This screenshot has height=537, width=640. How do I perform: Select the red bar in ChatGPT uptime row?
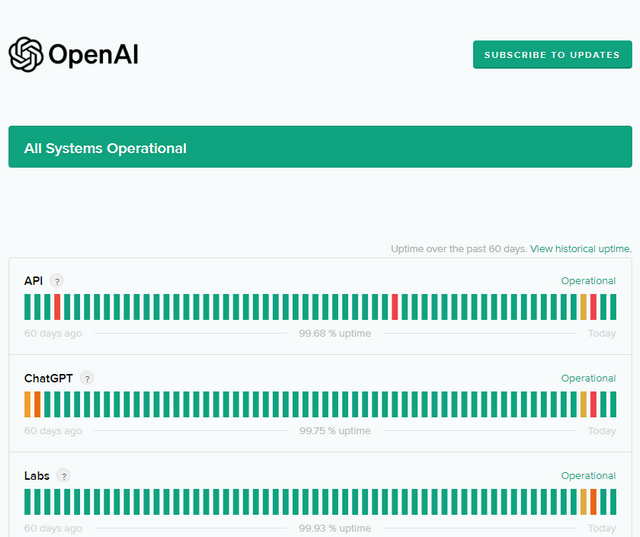click(593, 404)
